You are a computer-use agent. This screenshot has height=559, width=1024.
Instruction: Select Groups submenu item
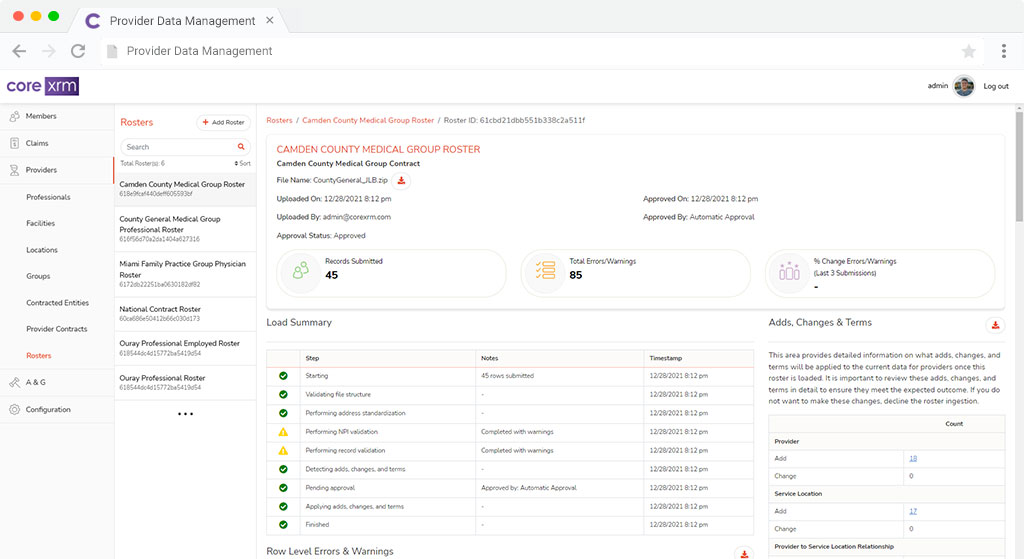[x=38, y=276]
